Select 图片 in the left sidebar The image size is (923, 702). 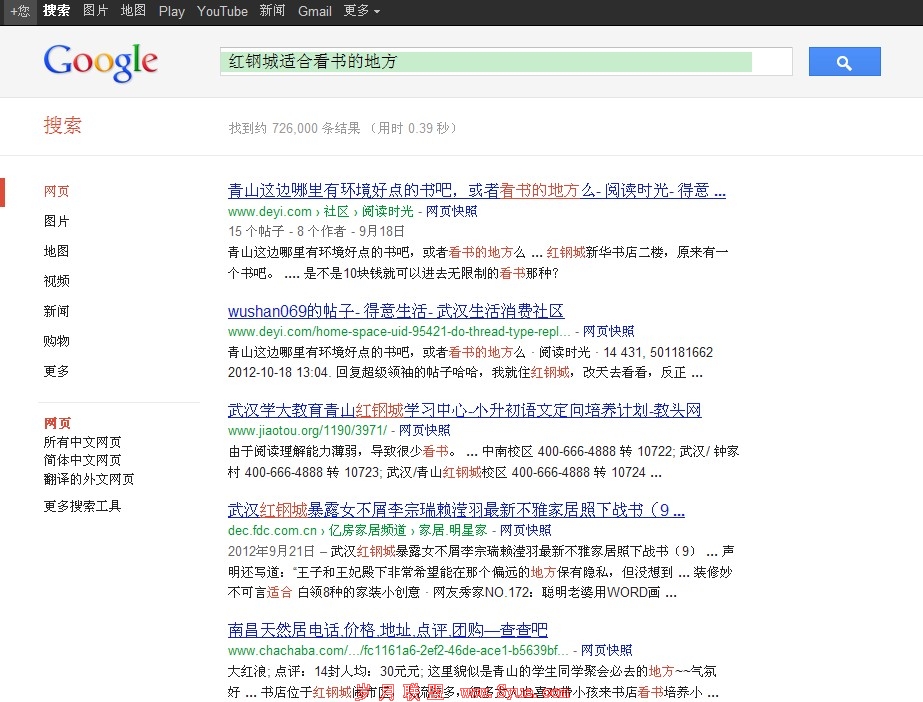click(x=57, y=221)
